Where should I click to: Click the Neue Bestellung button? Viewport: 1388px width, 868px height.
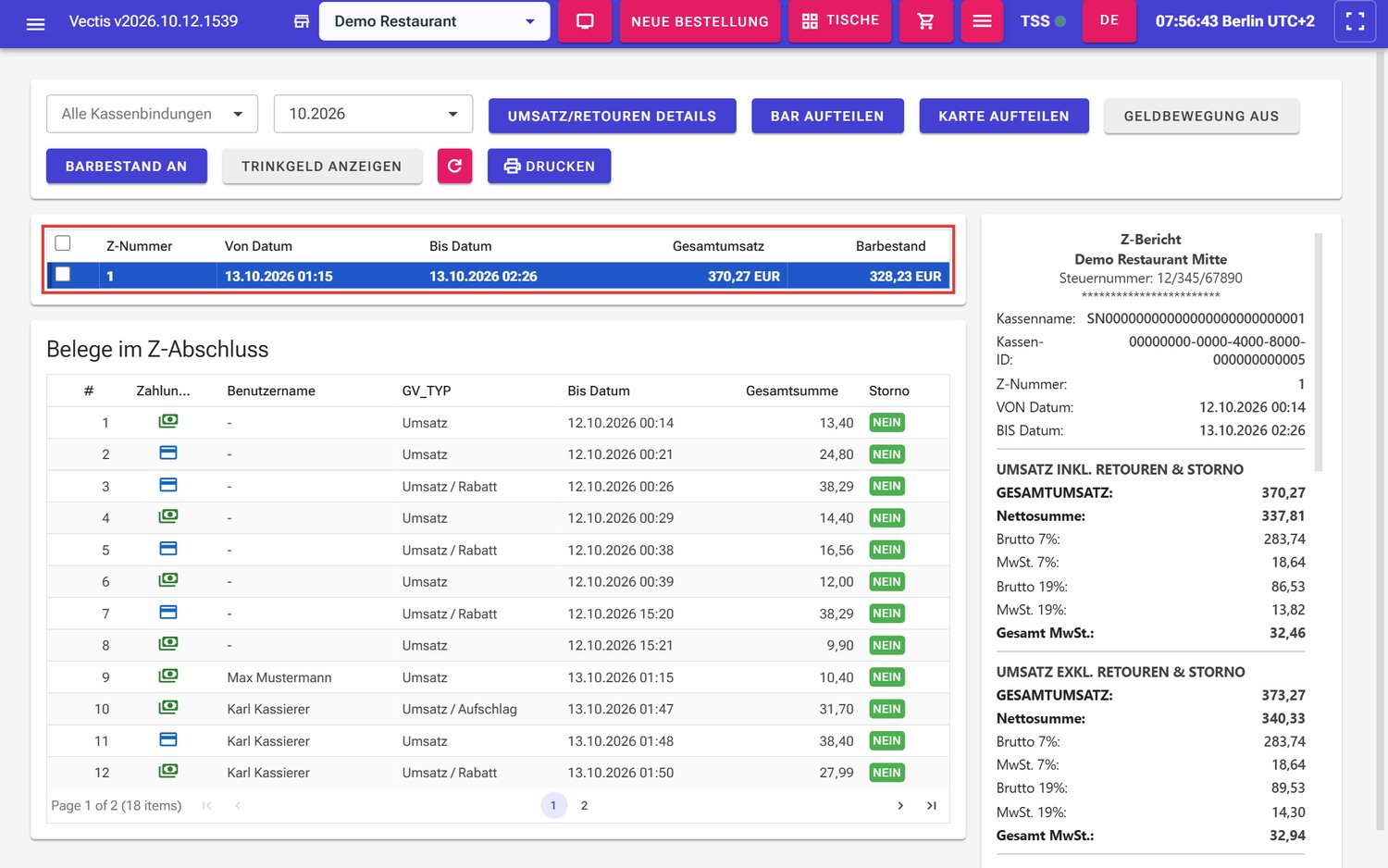pos(700,21)
